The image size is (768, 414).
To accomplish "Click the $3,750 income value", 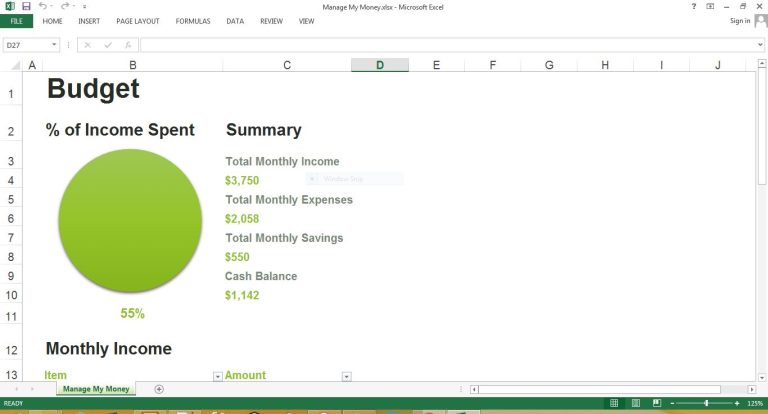I will tap(242, 180).
